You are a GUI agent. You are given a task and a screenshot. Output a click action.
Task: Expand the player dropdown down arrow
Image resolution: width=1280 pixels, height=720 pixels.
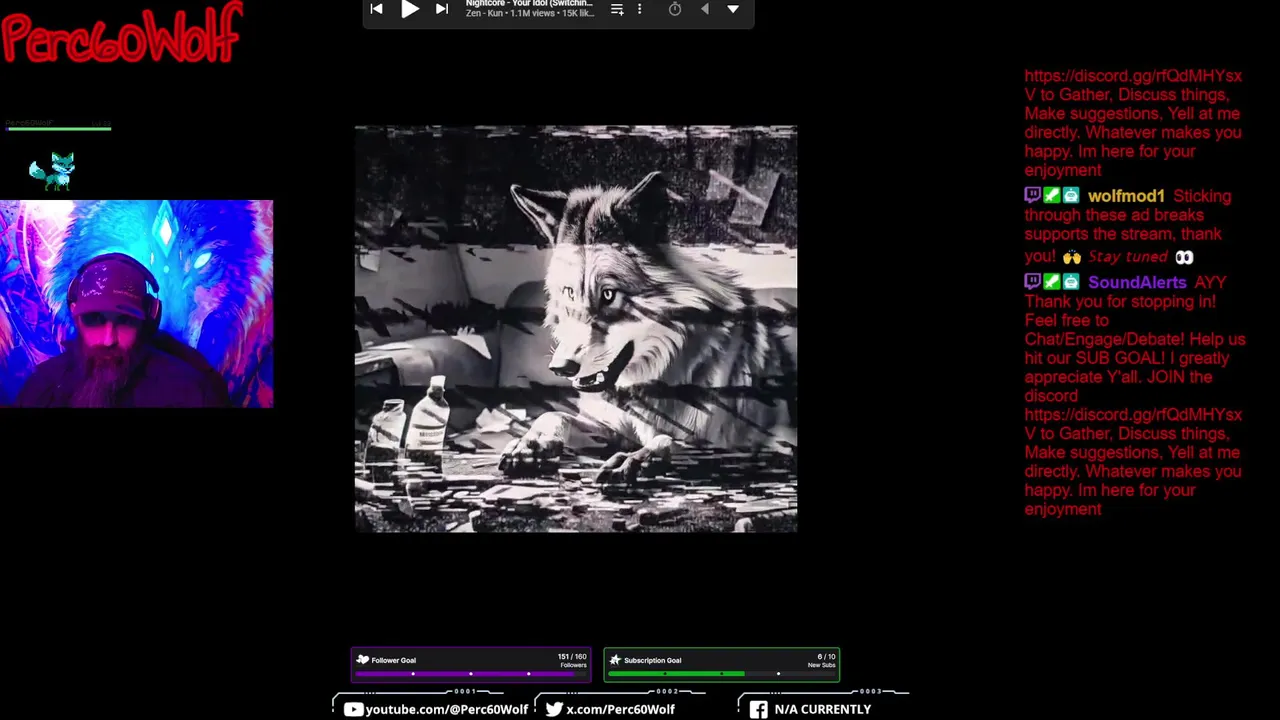(x=733, y=9)
